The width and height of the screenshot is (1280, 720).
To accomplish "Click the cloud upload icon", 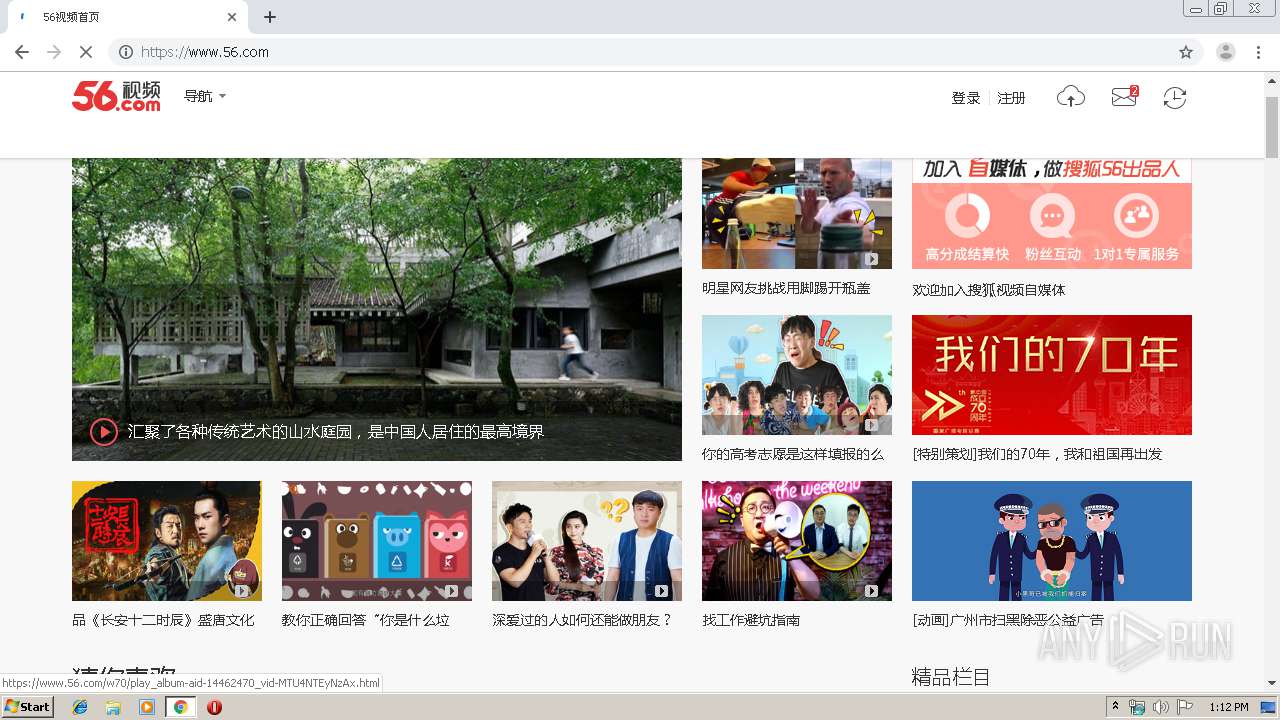I will coord(1071,97).
